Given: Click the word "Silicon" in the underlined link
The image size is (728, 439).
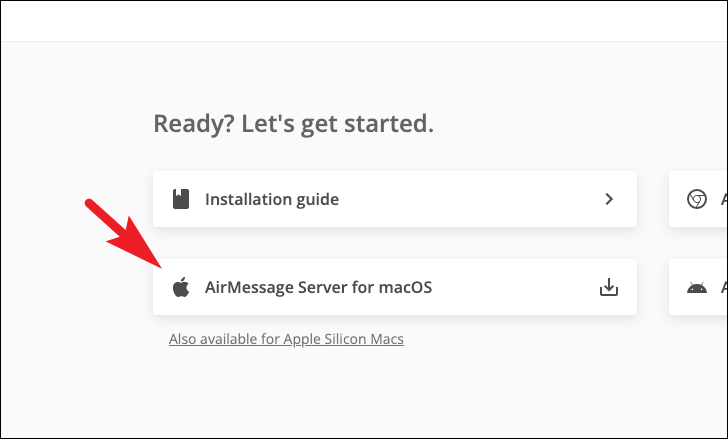Looking at the screenshot, I should (345, 339).
